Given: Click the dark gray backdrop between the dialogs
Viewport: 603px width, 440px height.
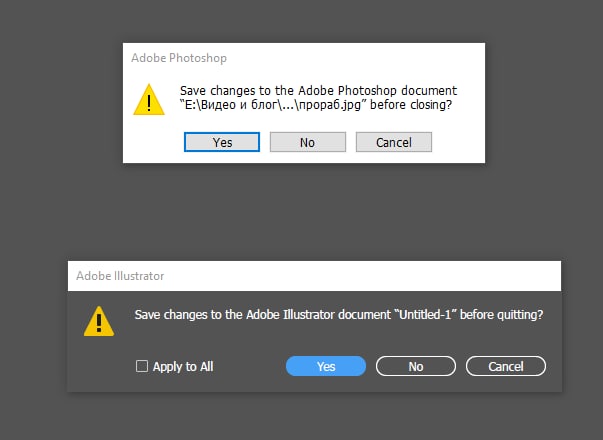Looking at the screenshot, I should [x=300, y=215].
